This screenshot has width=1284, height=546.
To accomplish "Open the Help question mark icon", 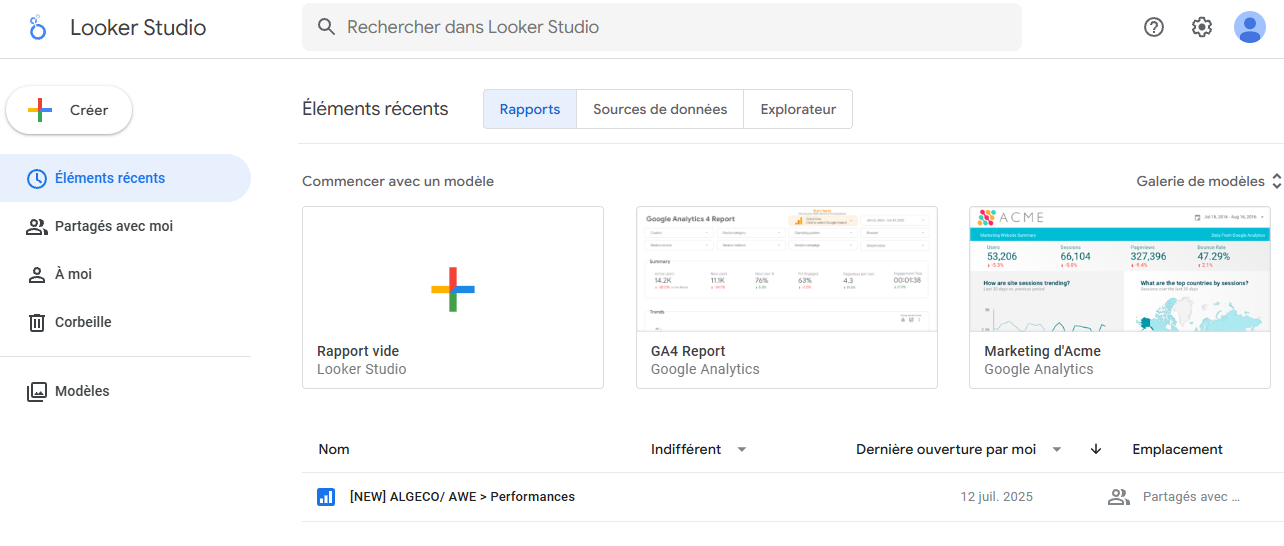I will [1154, 28].
